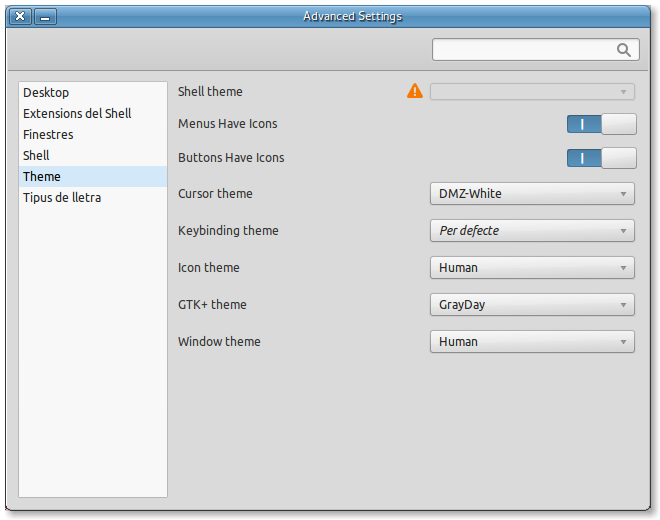
Task: Expand the Window theme dropdown
Action: [532, 342]
